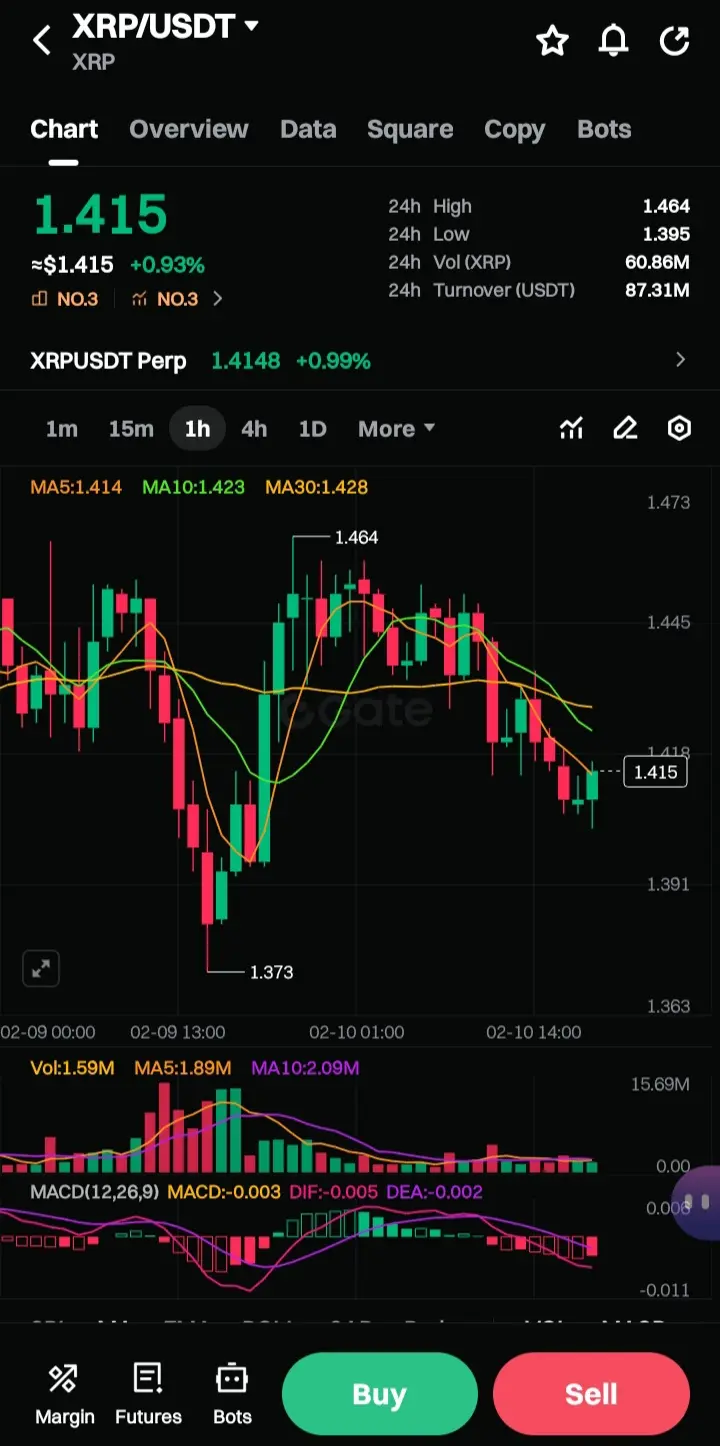Select the 1D timeframe

tap(313, 429)
